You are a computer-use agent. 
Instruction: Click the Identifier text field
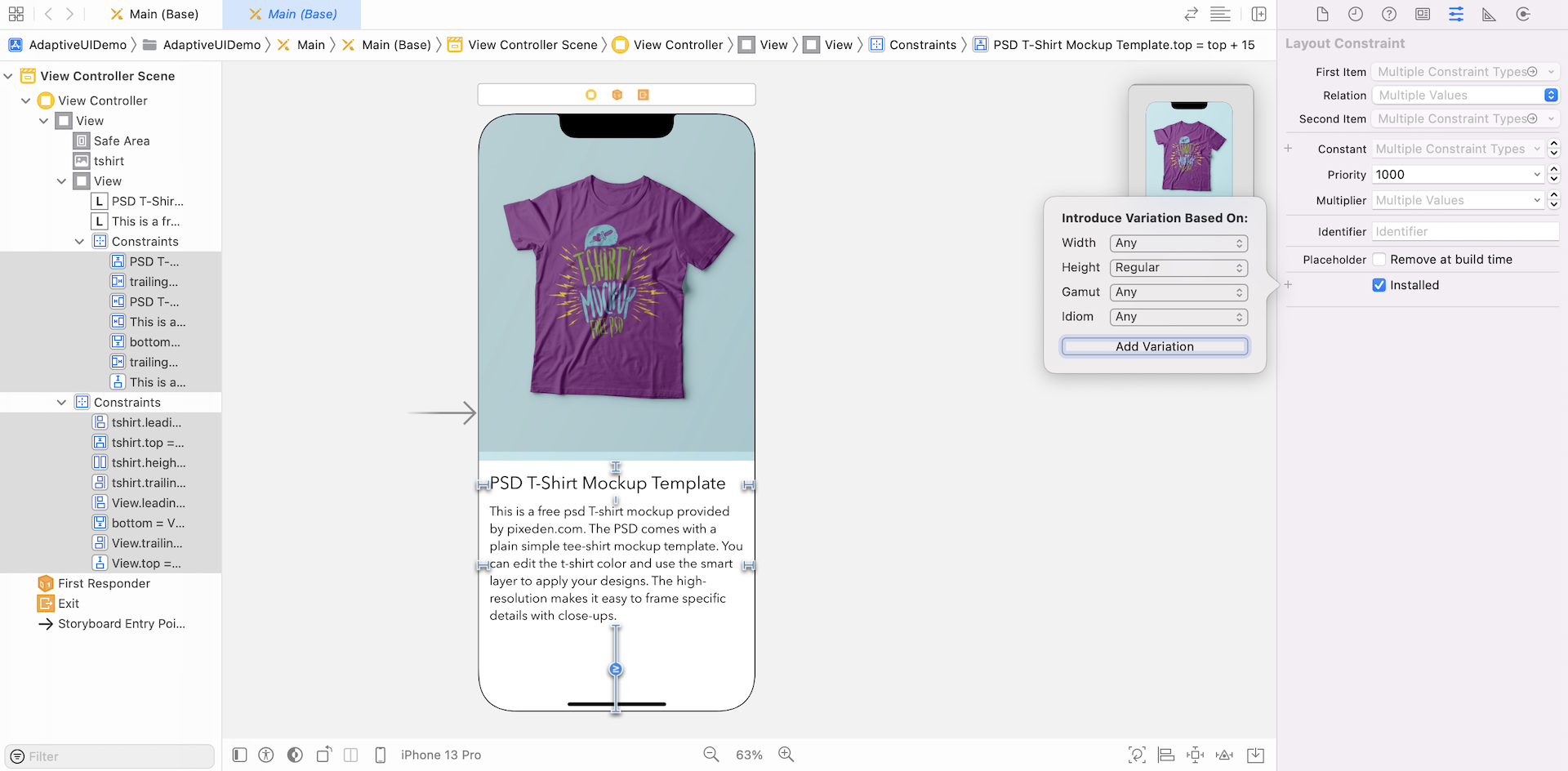click(1464, 232)
